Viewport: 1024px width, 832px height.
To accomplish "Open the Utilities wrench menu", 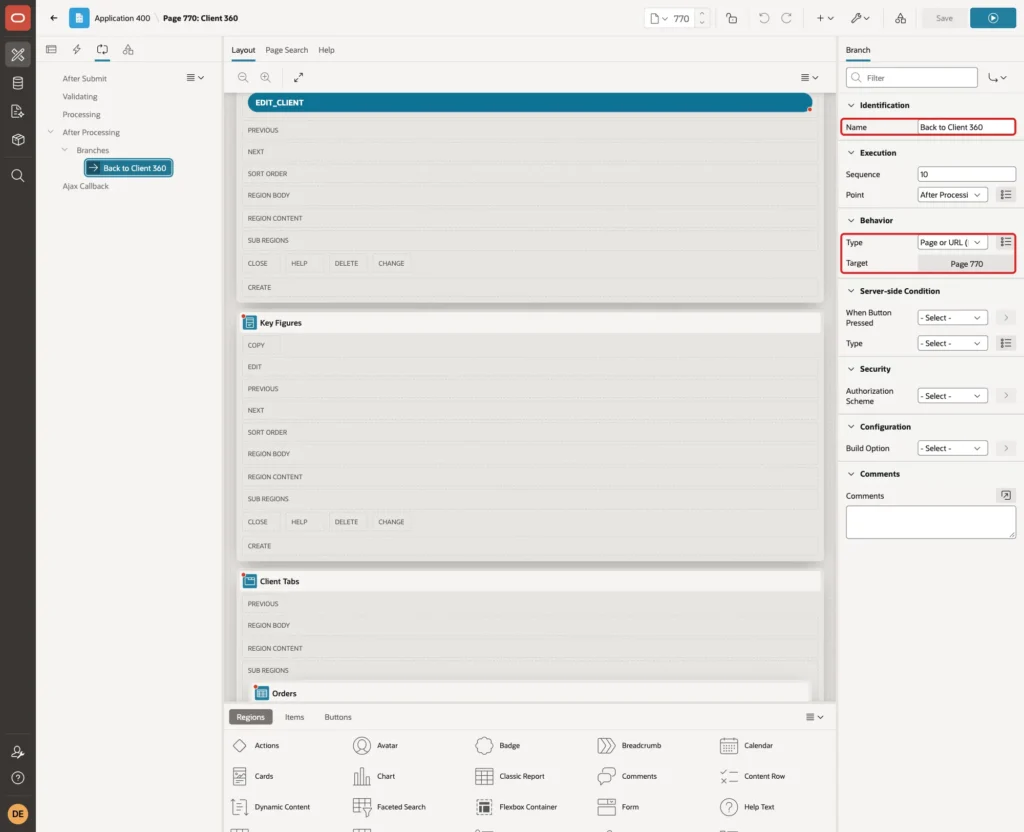I will (860, 18).
